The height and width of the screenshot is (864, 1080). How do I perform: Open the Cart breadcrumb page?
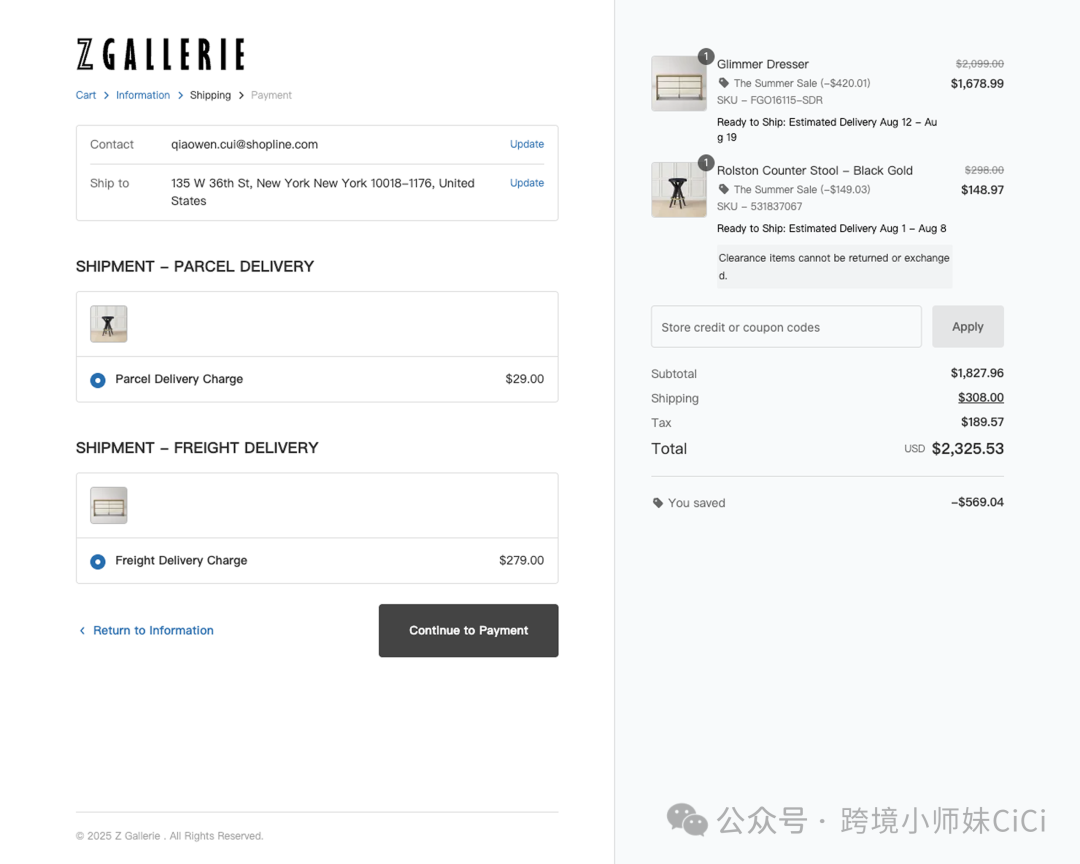click(x=86, y=95)
